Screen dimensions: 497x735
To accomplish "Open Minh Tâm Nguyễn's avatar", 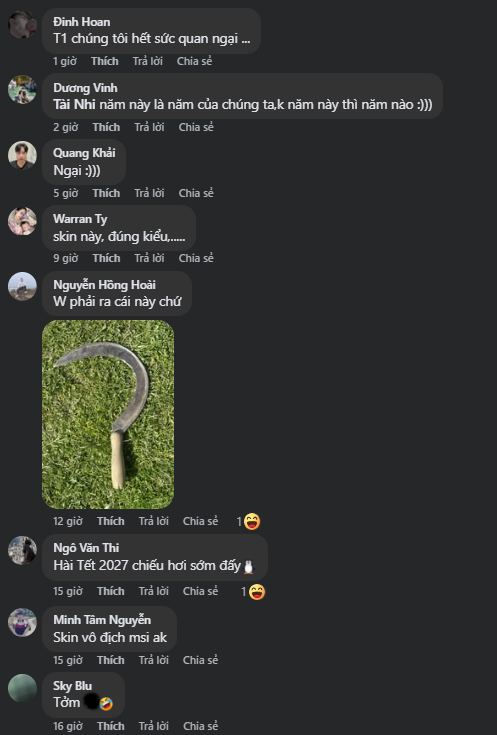I will tap(22, 622).
